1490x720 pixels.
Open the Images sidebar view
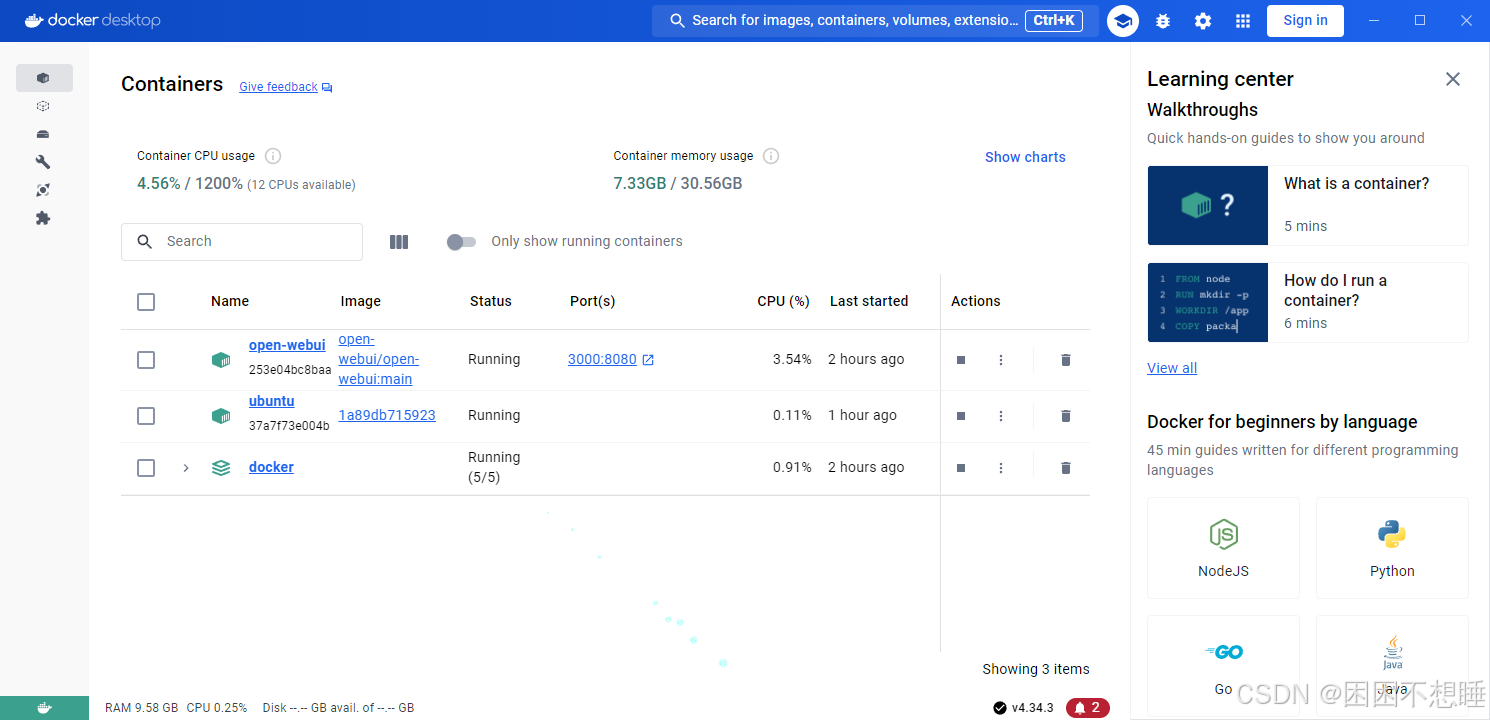pos(43,106)
